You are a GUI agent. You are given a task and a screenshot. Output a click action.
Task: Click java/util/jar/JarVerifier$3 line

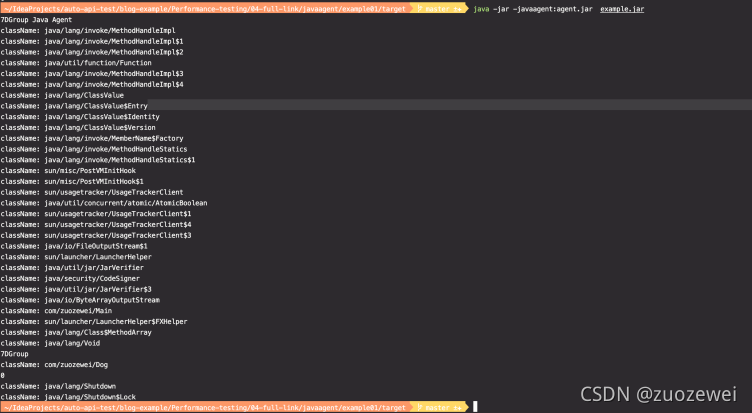point(76,290)
